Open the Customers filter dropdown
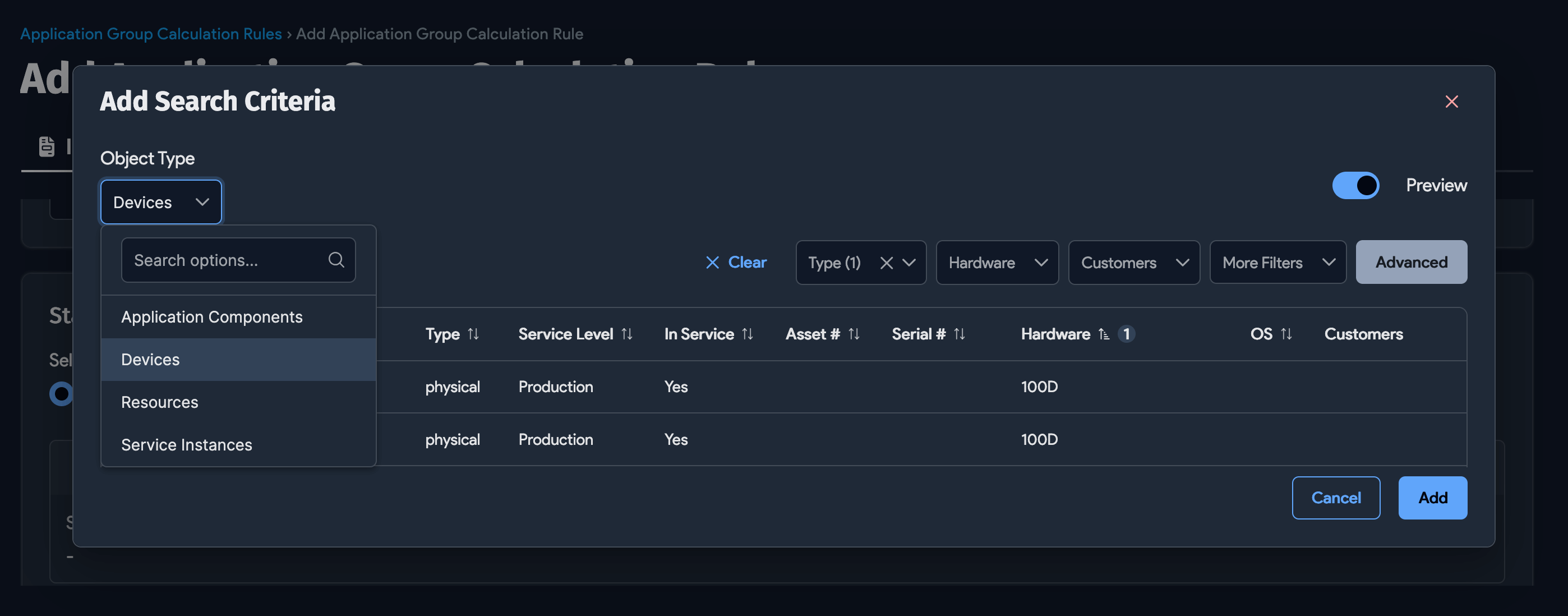The width and height of the screenshot is (1568, 616). click(1133, 263)
